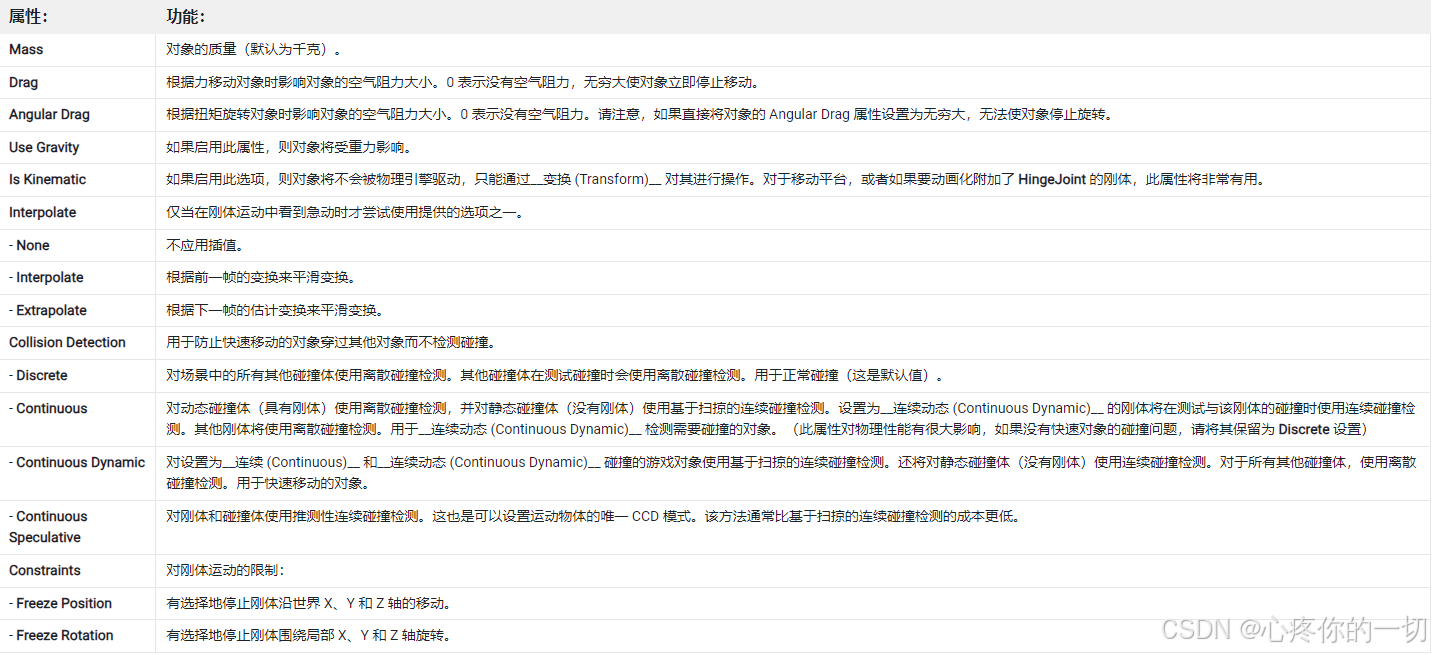This screenshot has height=655, width=1432.
Task: Select the Angular Drag row
Action: click(x=48, y=114)
